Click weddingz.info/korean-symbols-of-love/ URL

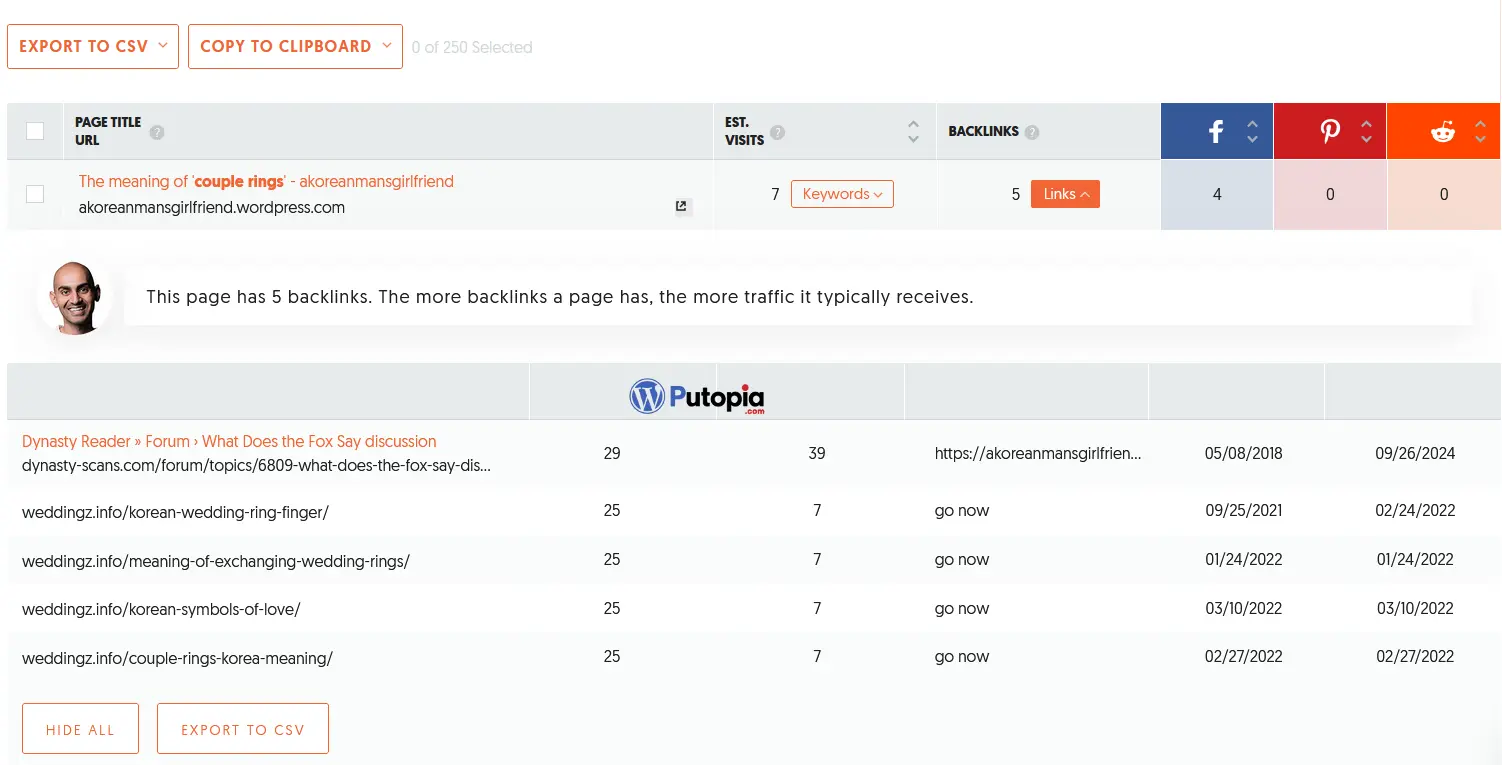point(161,609)
